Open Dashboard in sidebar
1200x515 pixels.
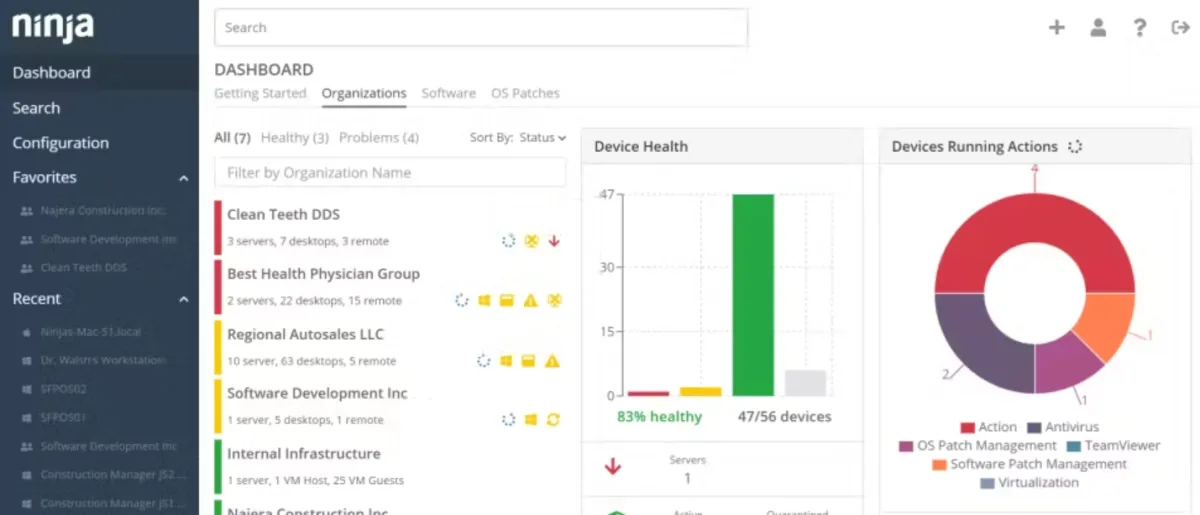point(100,73)
